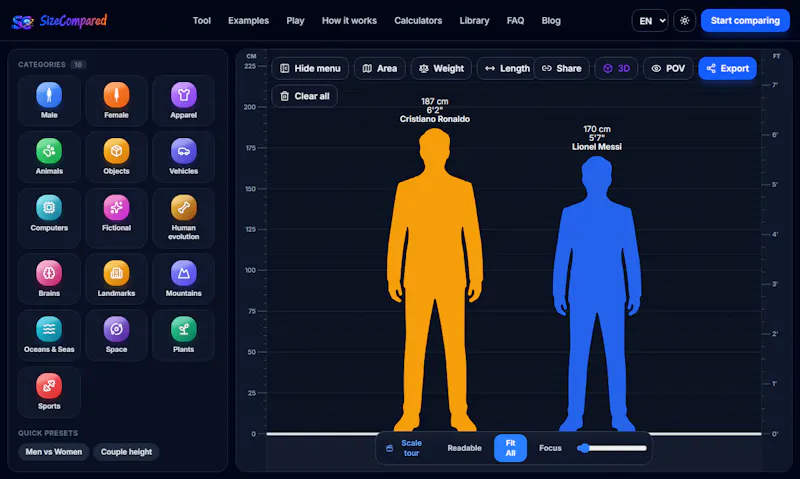Toggle the POV eye view
Screen dimensions: 800x479
(x=668, y=68)
